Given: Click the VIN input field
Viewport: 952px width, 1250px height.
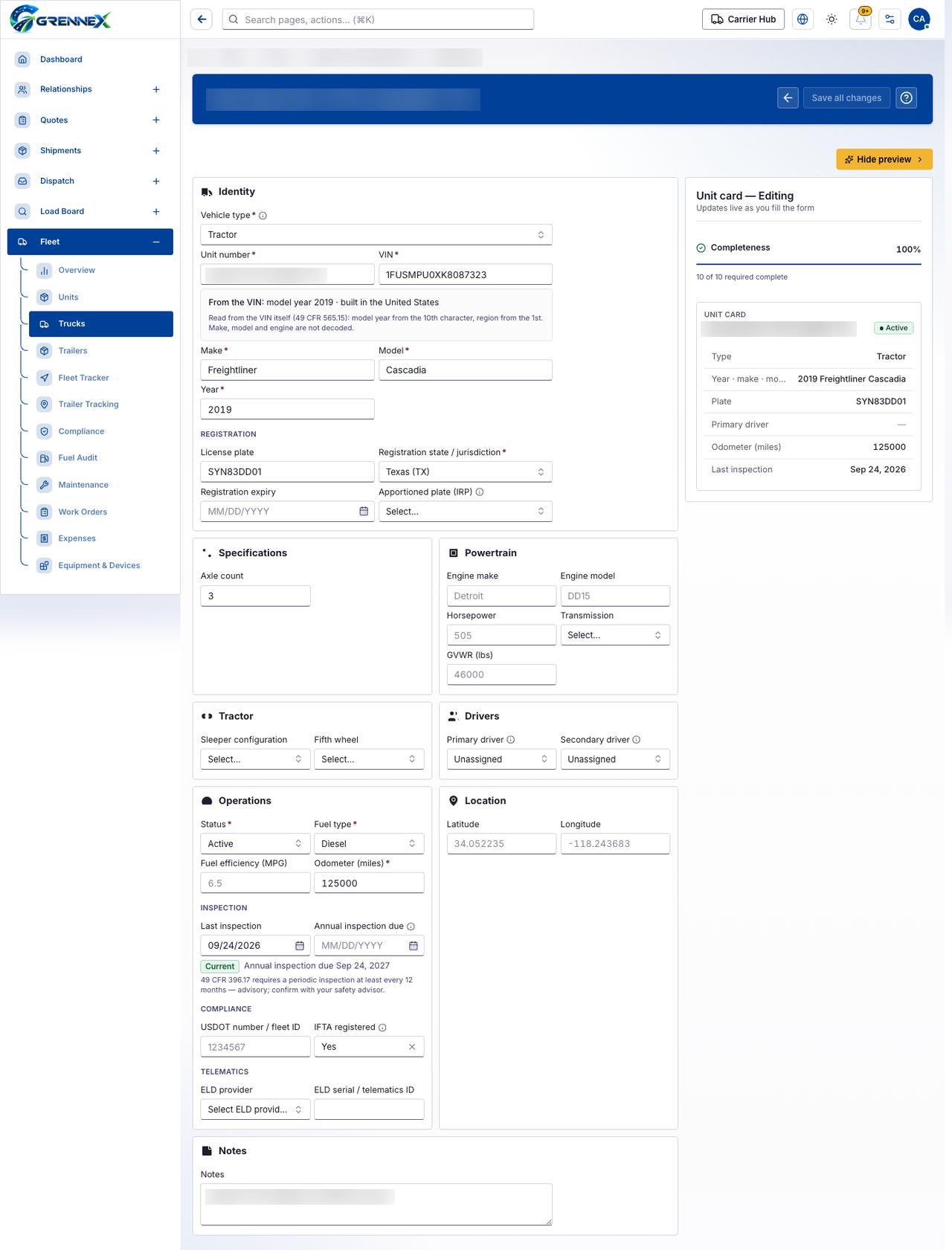Looking at the screenshot, I should pyautogui.click(x=466, y=274).
